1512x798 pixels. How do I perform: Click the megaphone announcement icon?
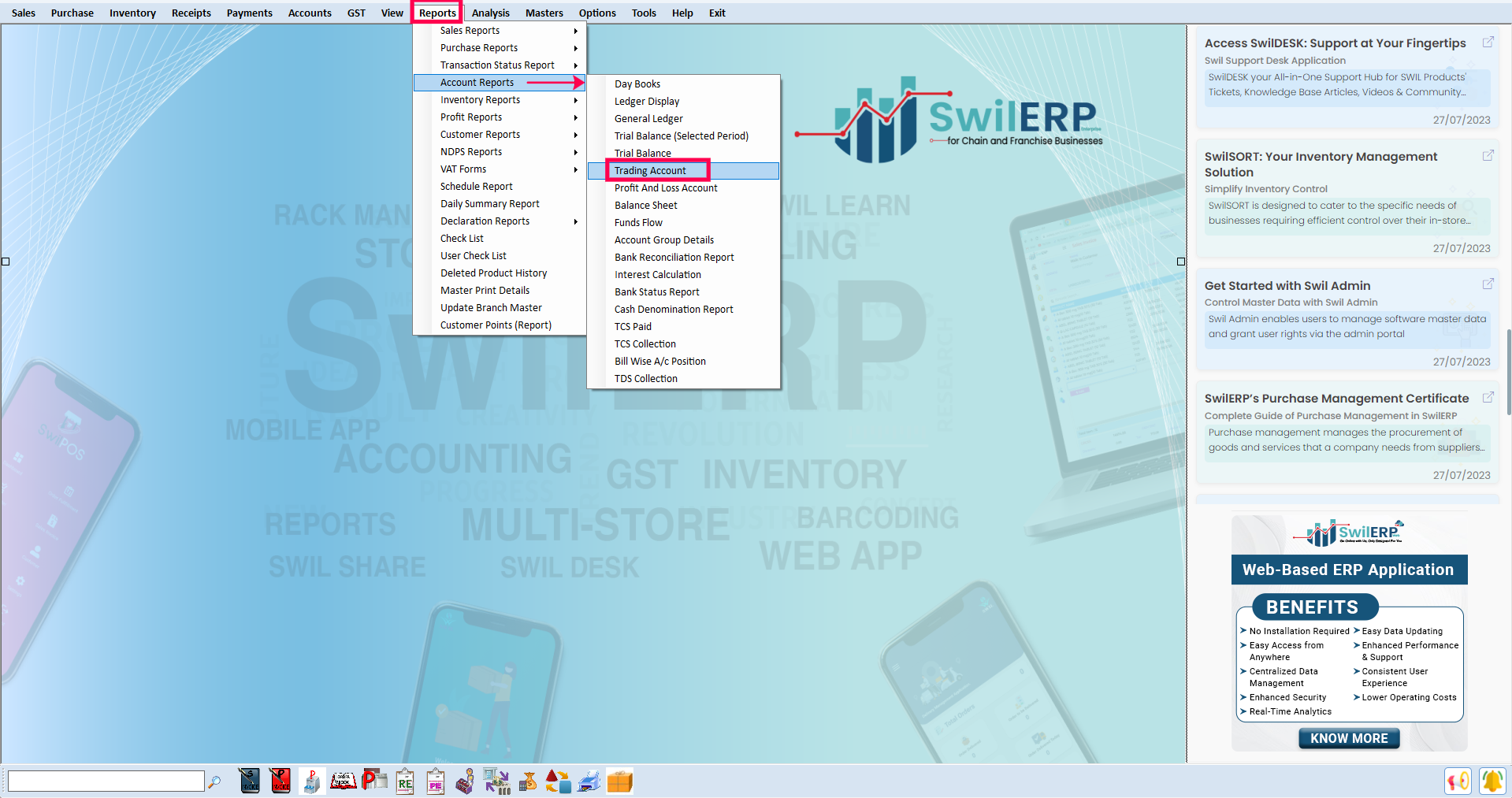pos(1458,781)
